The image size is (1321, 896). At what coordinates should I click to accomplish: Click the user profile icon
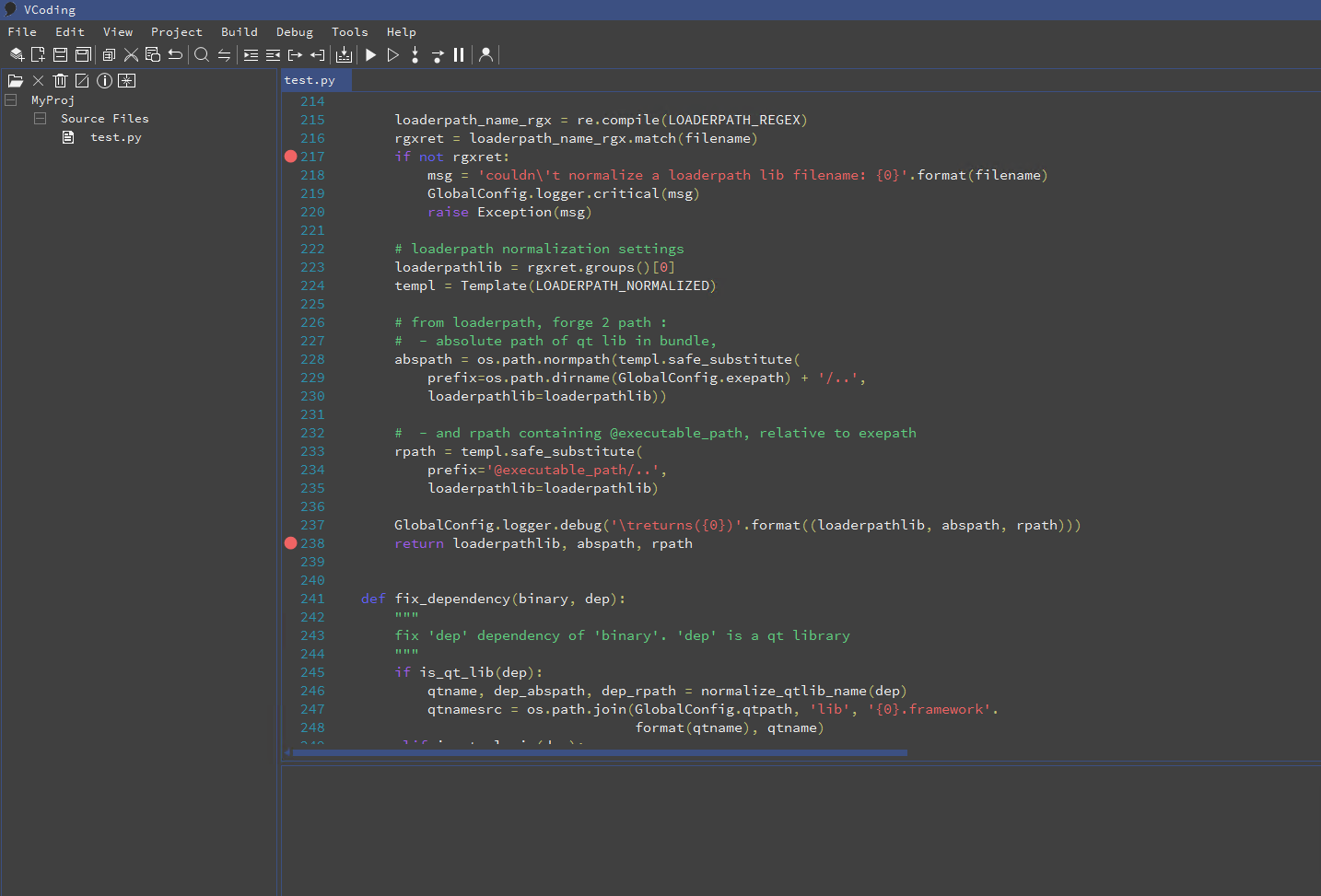point(486,55)
